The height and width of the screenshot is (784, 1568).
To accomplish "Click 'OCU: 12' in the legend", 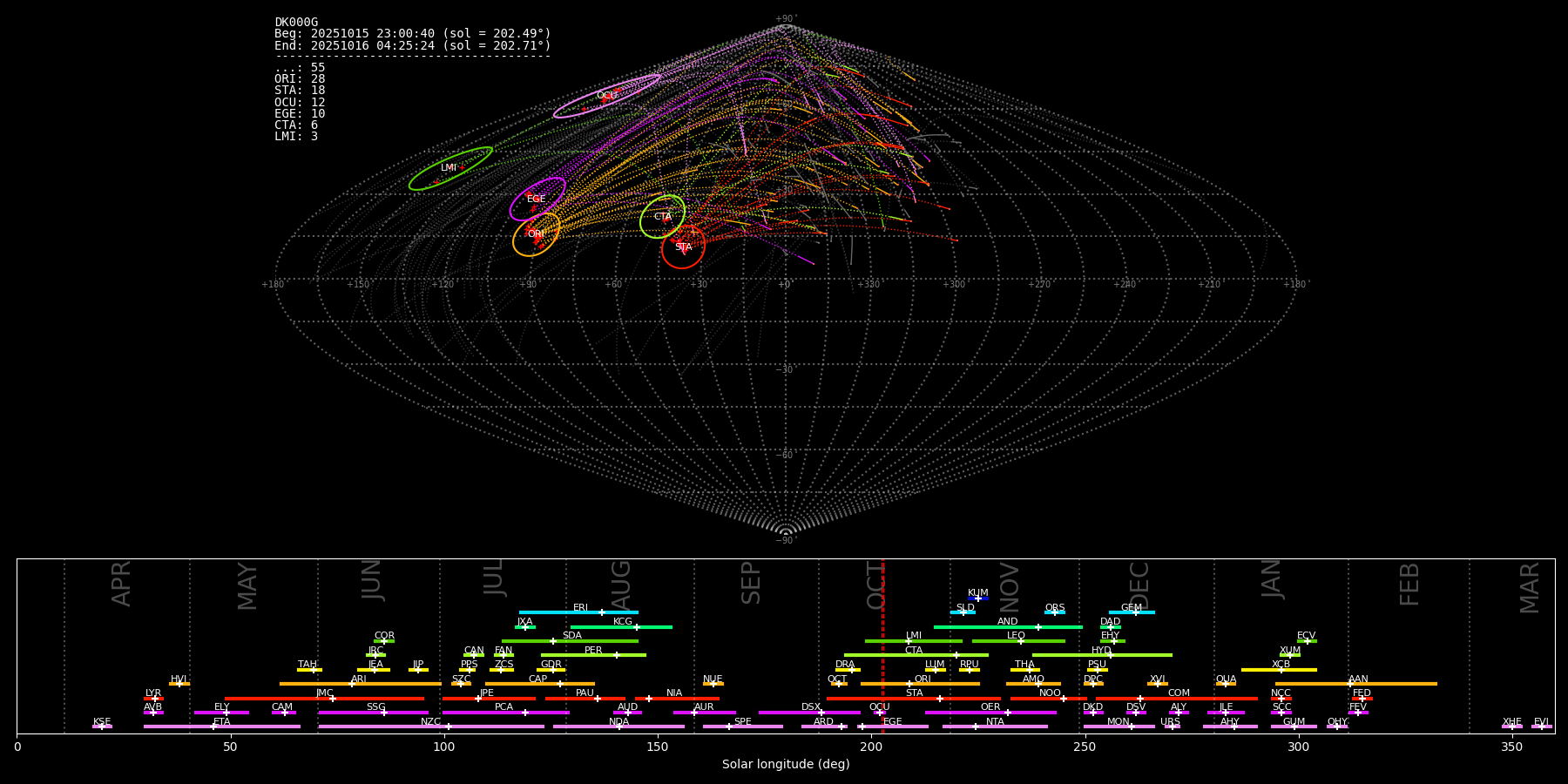I will click(x=300, y=102).
